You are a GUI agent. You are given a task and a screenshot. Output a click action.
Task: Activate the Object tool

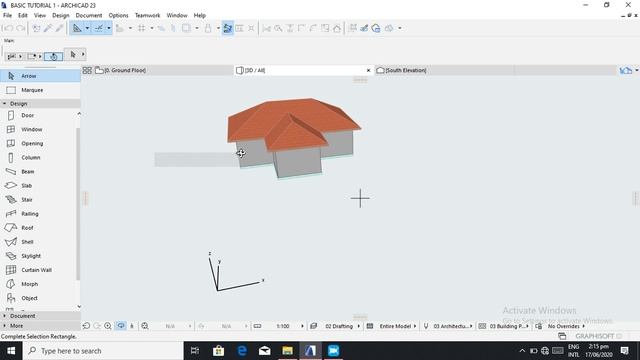(x=38, y=298)
